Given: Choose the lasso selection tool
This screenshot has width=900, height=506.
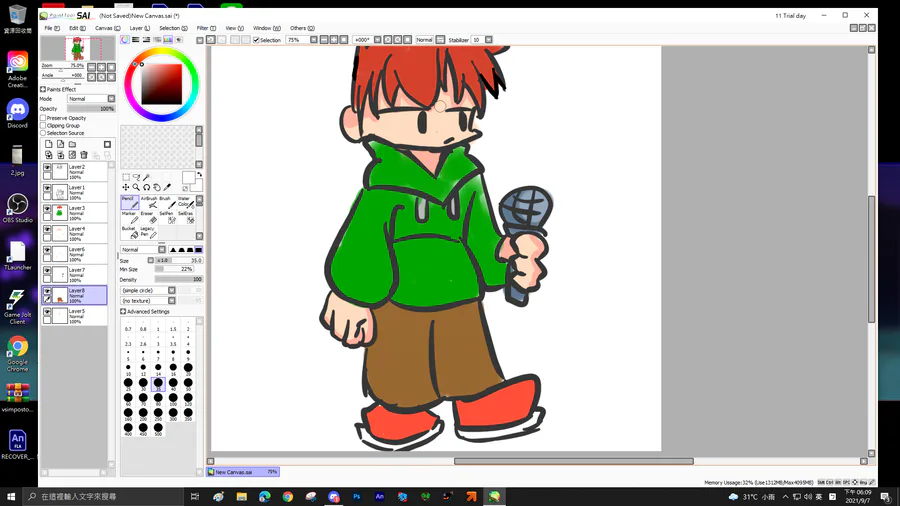Looking at the screenshot, I should [x=136, y=177].
